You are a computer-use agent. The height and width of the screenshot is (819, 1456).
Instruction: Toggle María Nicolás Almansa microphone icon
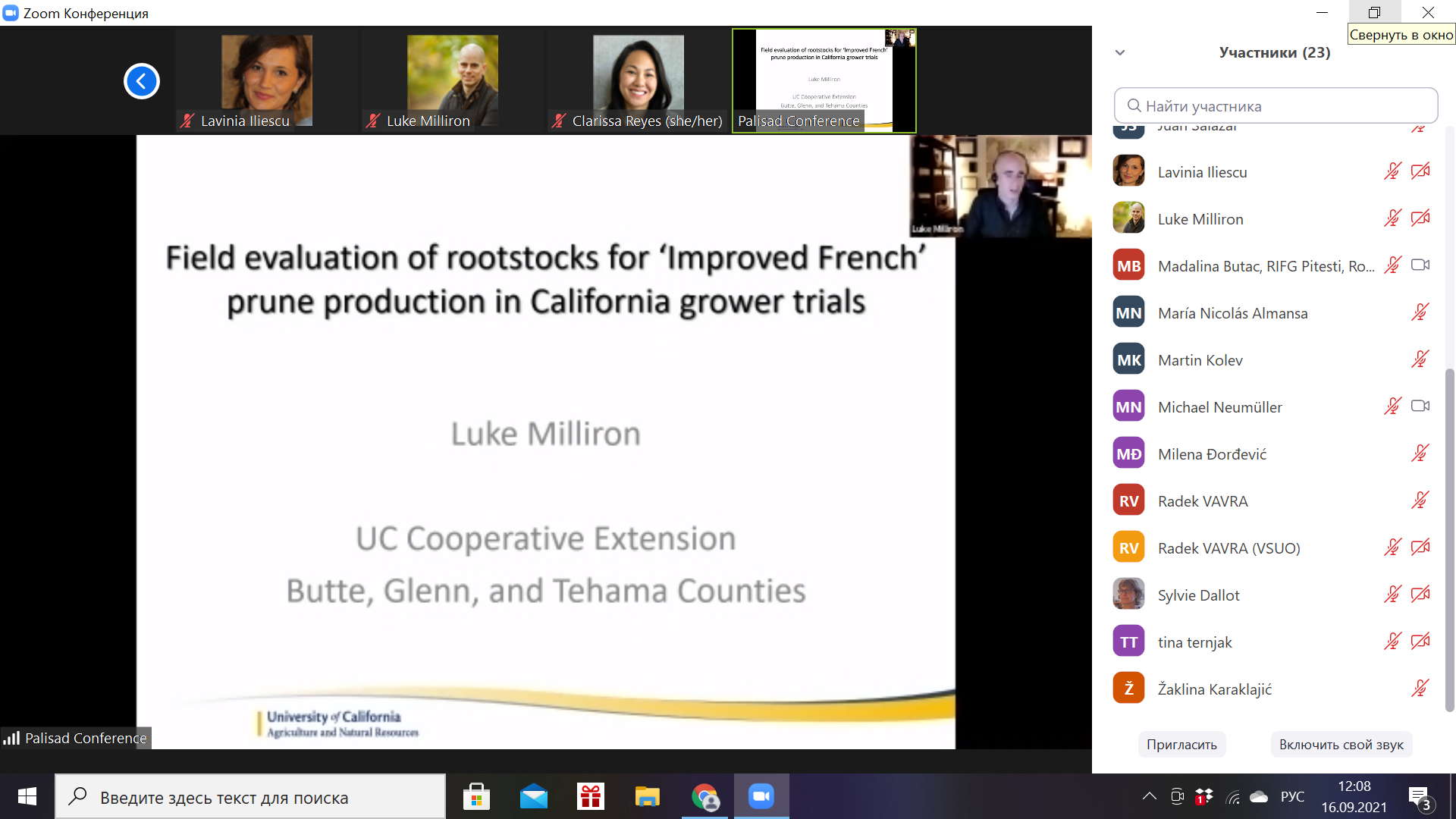point(1420,312)
